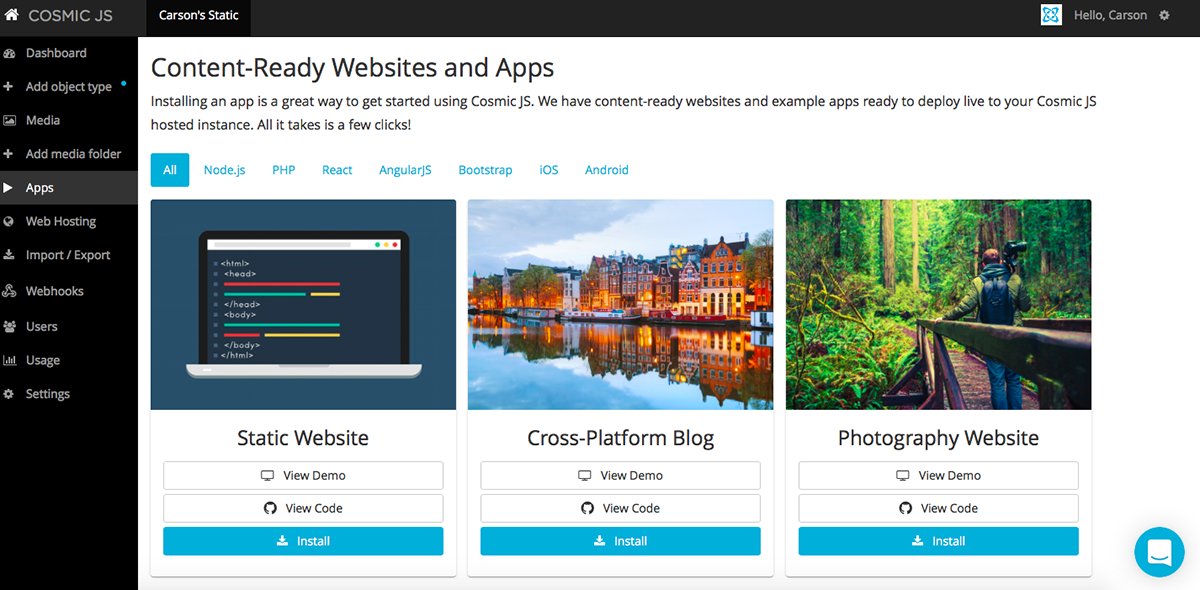Open the Web Hosting section
1200x590 pixels.
click(60, 221)
